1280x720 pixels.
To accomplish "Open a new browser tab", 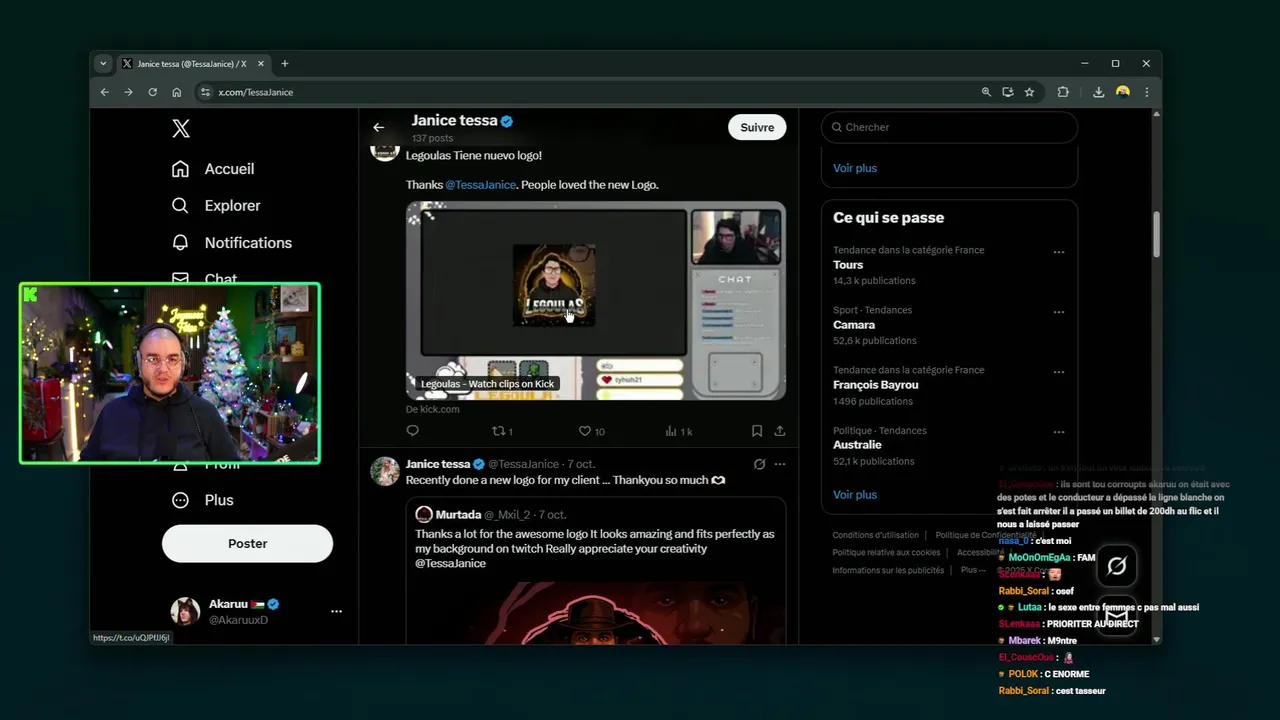I will (x=284, y=63).
